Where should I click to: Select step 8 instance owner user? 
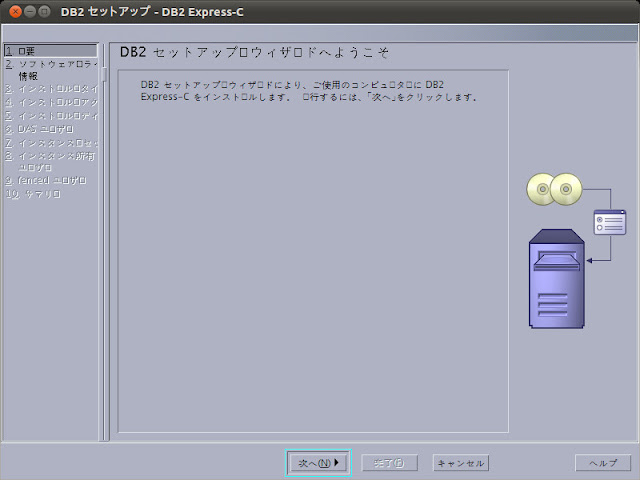(51, 162)
